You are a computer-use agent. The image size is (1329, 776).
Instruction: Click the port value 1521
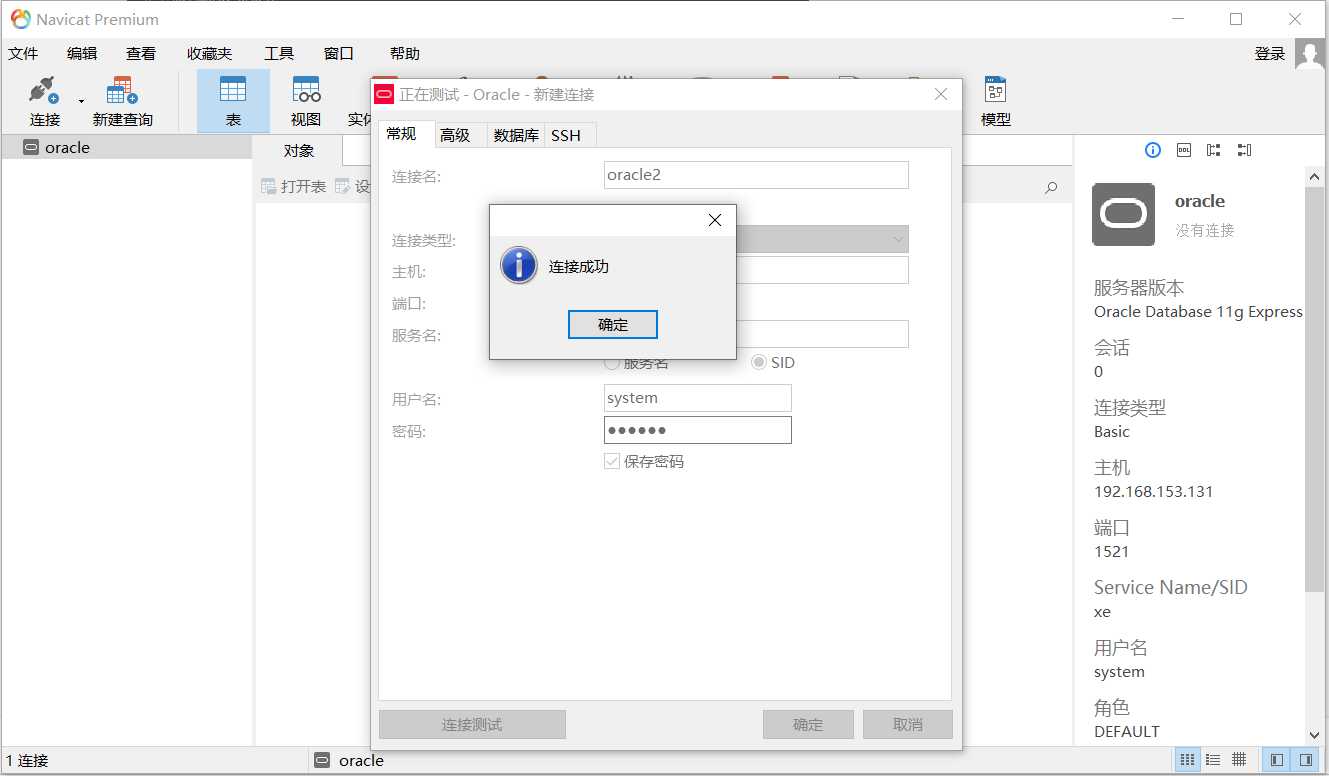pos(1112,552)
